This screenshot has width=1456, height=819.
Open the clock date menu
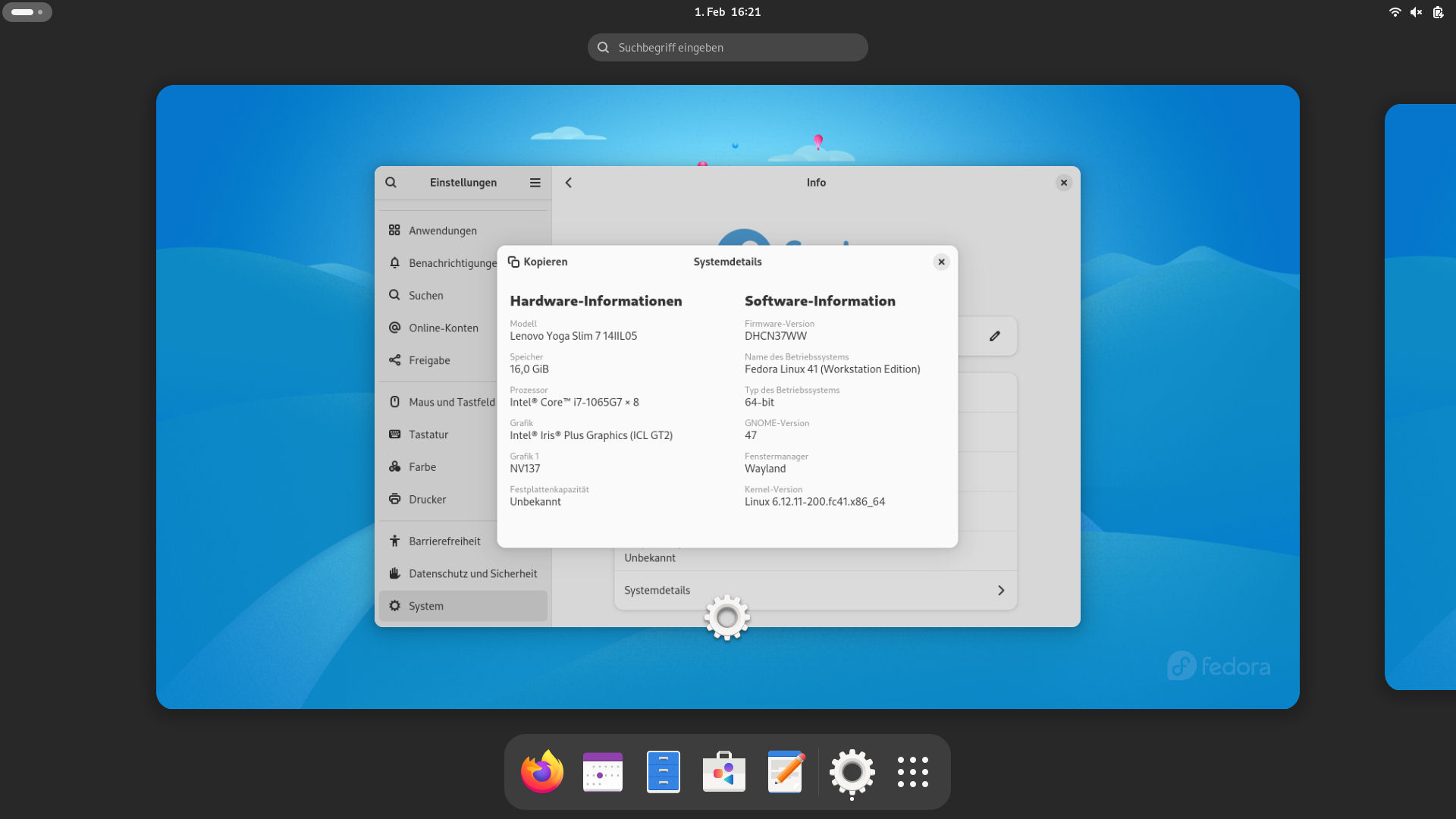coord(727,12)
